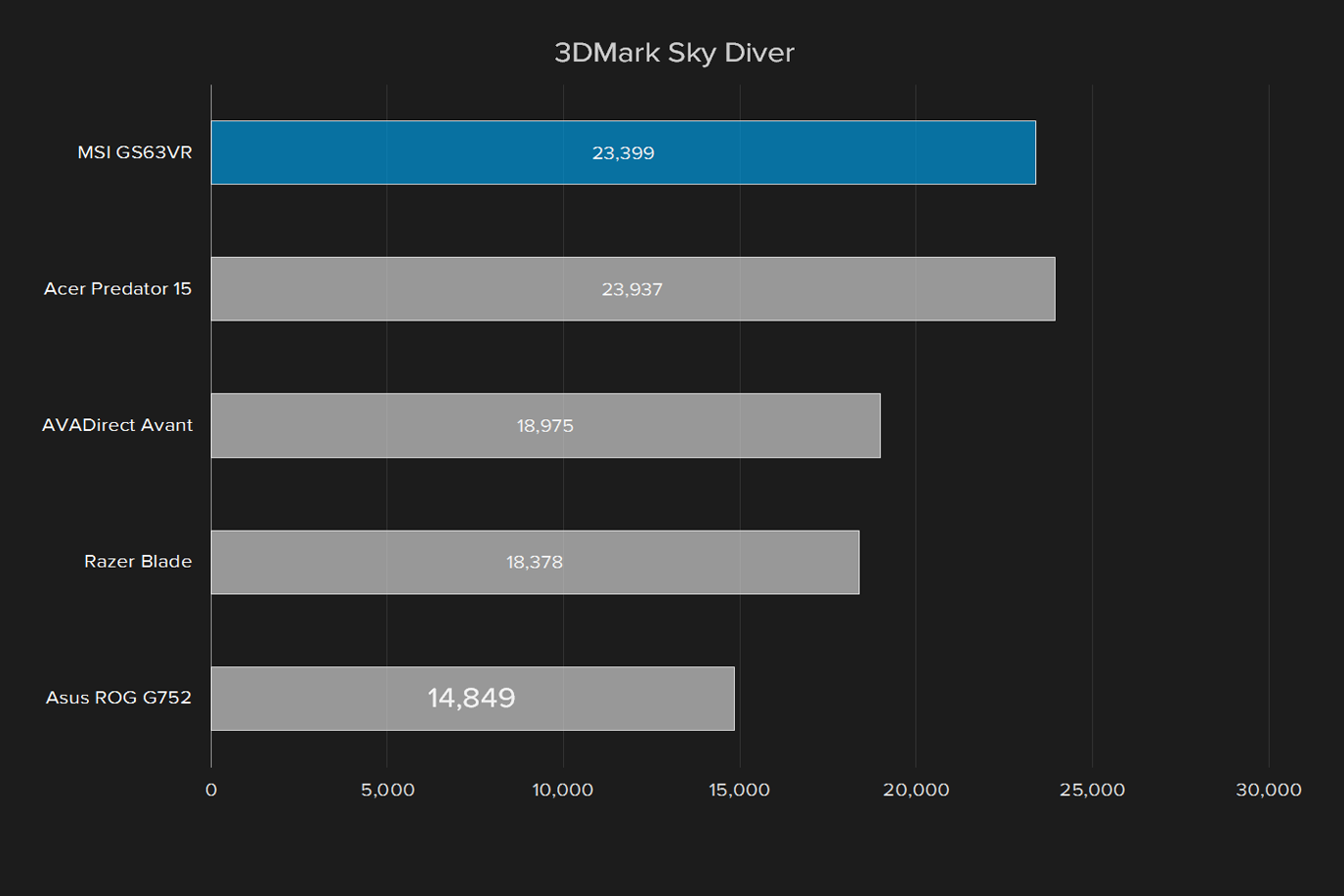Select the 'AVADirect Avant' label
Viewport: 1344px width, 896px height.
[x=117, y=425]
